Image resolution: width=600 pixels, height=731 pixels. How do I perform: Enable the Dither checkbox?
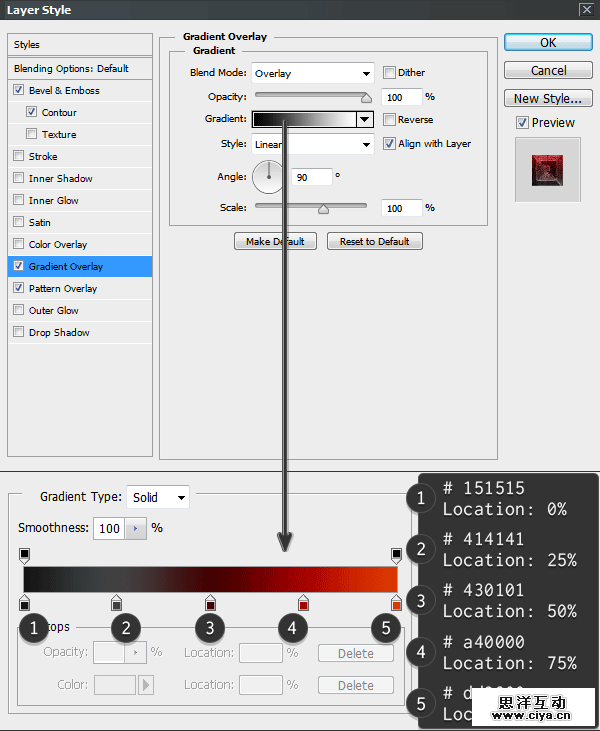(x=390, y=73)
